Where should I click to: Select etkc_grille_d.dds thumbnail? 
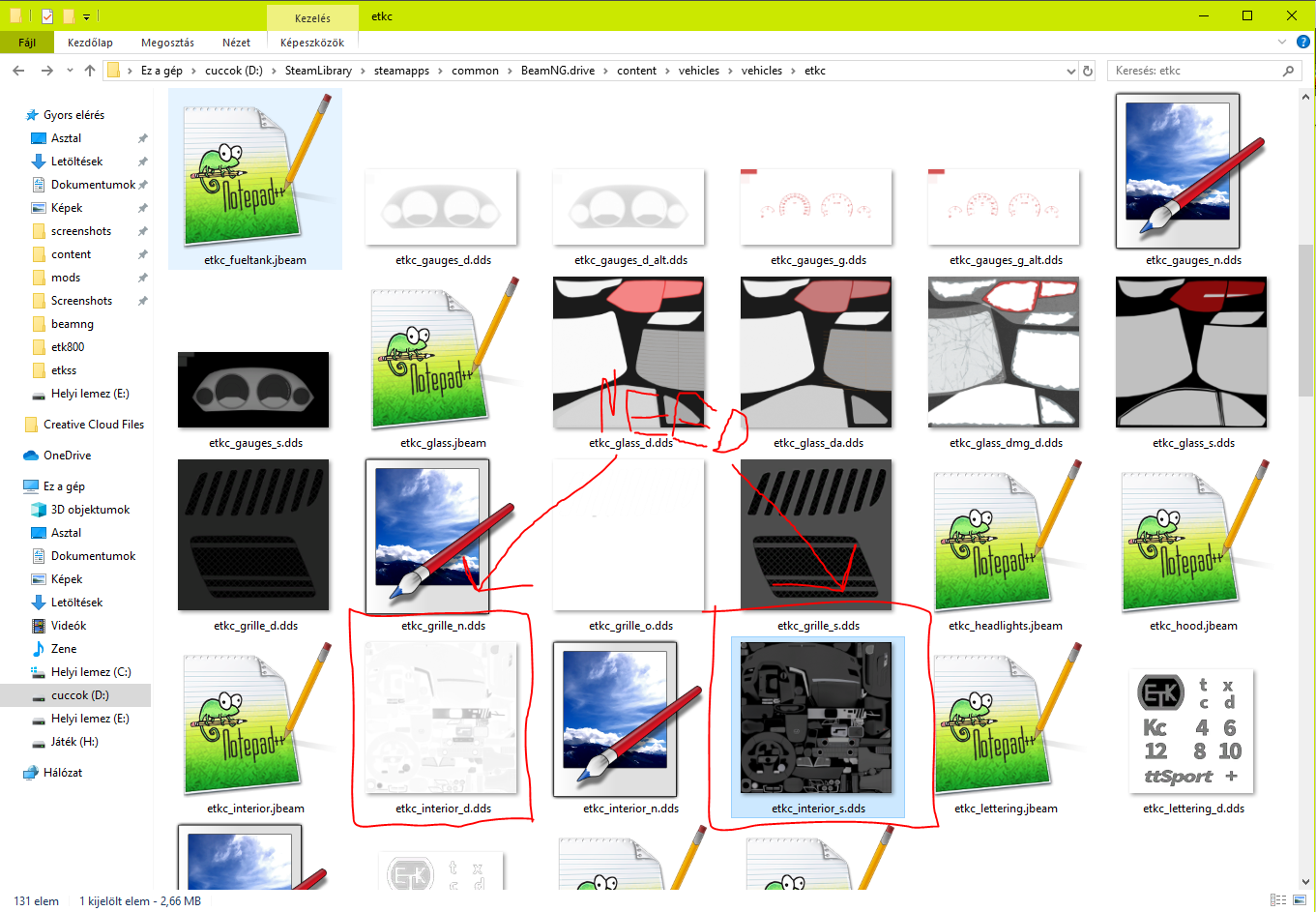253,535
